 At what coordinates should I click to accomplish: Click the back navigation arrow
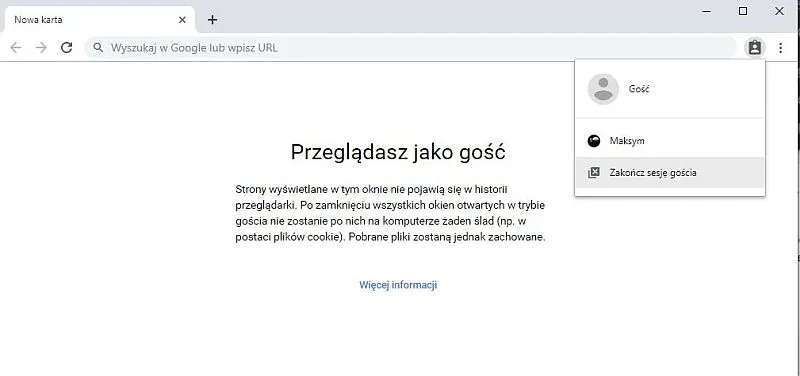coord(16,48)
